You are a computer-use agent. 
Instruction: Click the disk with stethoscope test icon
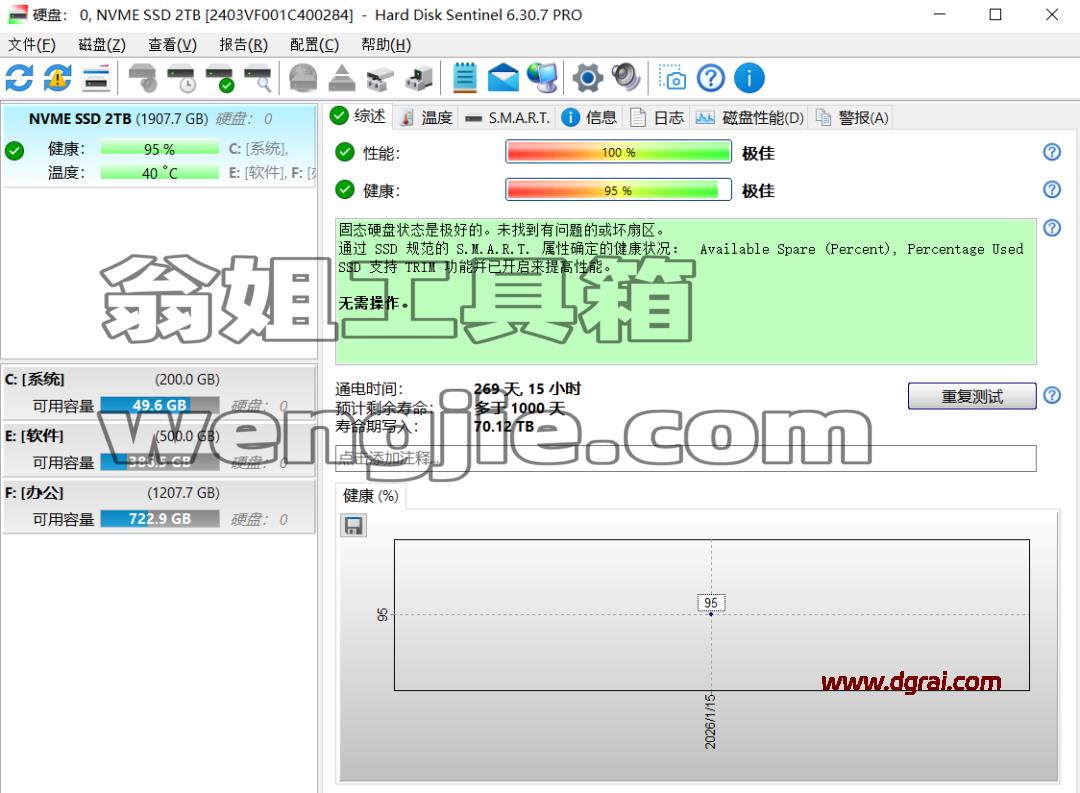coord(143,78)
